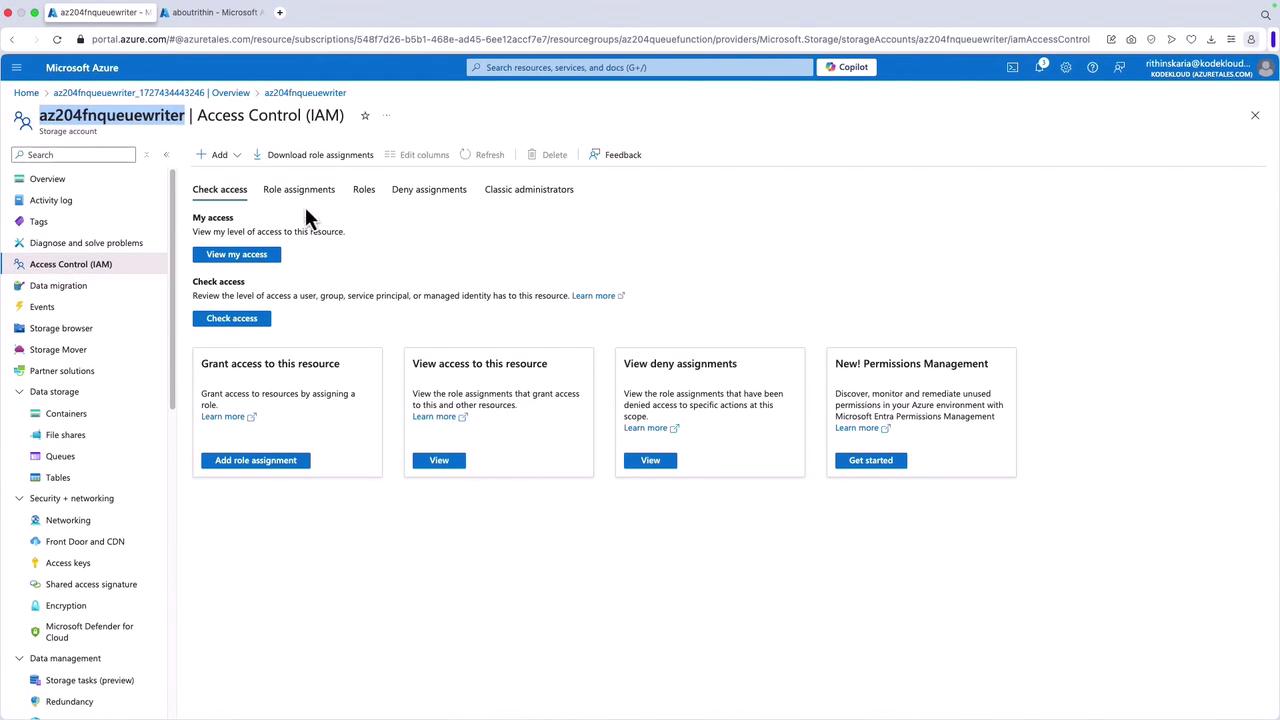Click the Encryption lock icon
Screen dimensions: 1280x720
coord(35,605)
